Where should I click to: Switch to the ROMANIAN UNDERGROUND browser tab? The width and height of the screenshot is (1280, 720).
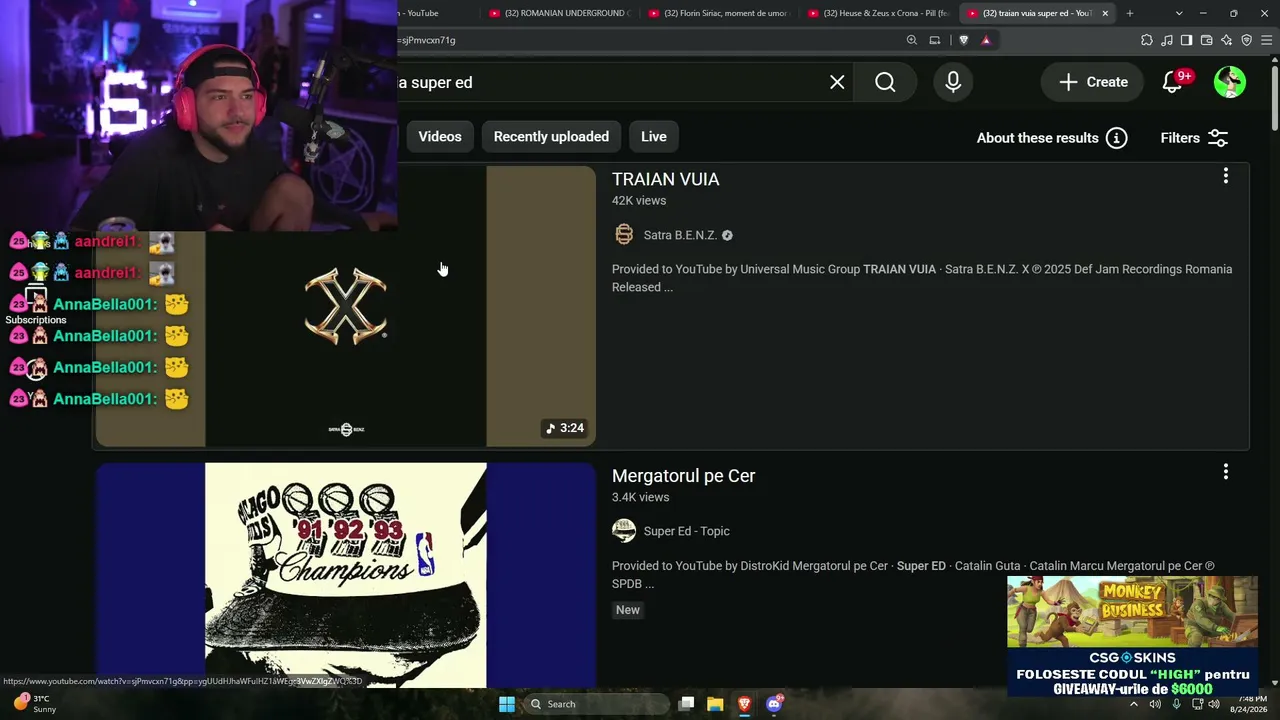(x=561, y=13)
